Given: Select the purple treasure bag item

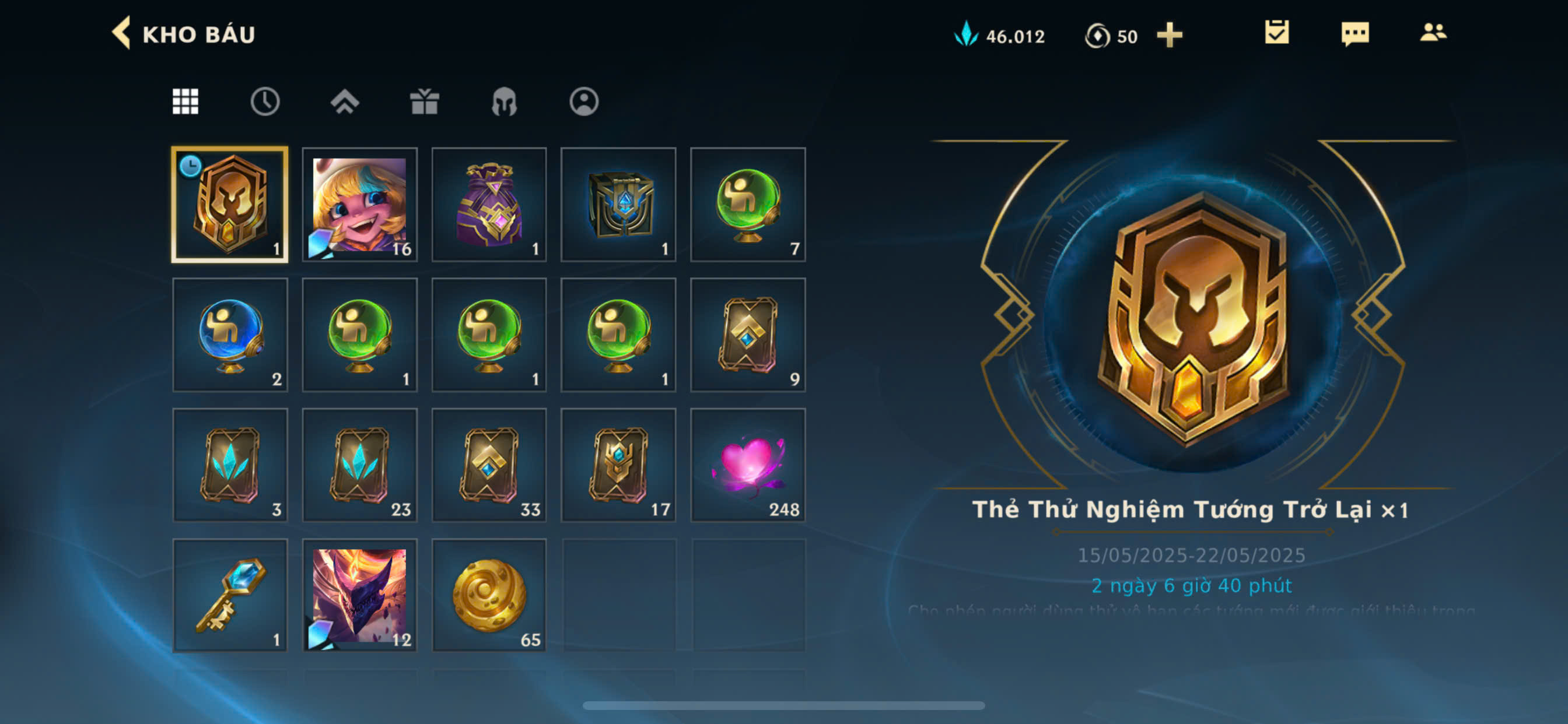Looking at the screenshot, I should pyautogui.click(x=489, y=205).
